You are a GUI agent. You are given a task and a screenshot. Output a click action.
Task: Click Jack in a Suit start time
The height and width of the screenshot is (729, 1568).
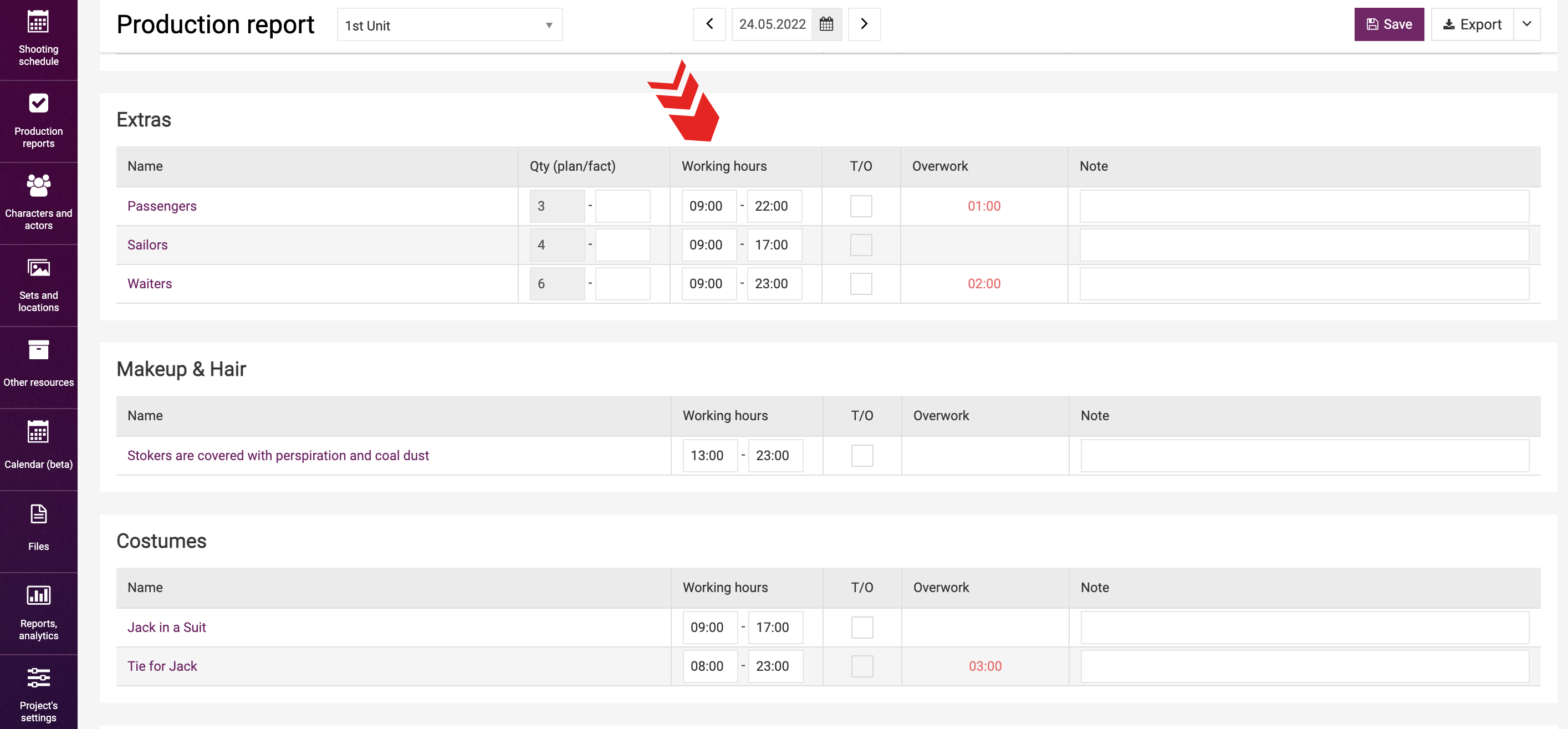click(711, 628)
